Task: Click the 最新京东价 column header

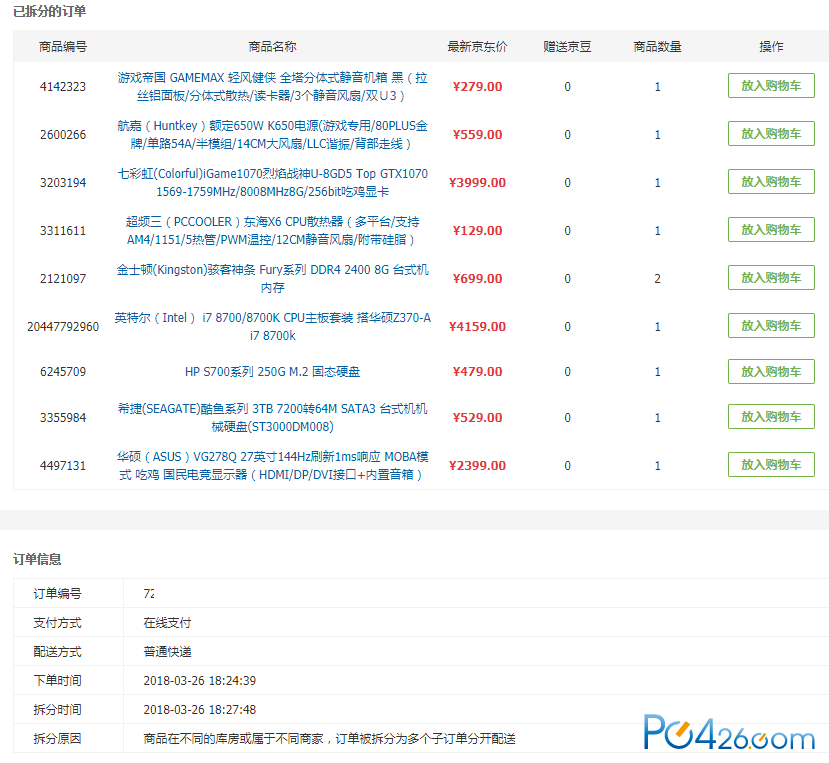Action: point(477,47)
